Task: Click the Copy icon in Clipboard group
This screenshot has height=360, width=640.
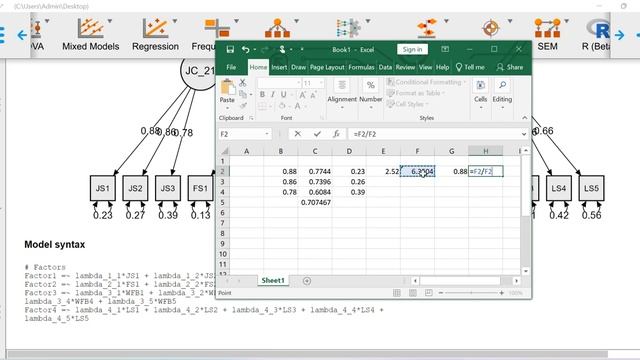Action: pos(243,94)
